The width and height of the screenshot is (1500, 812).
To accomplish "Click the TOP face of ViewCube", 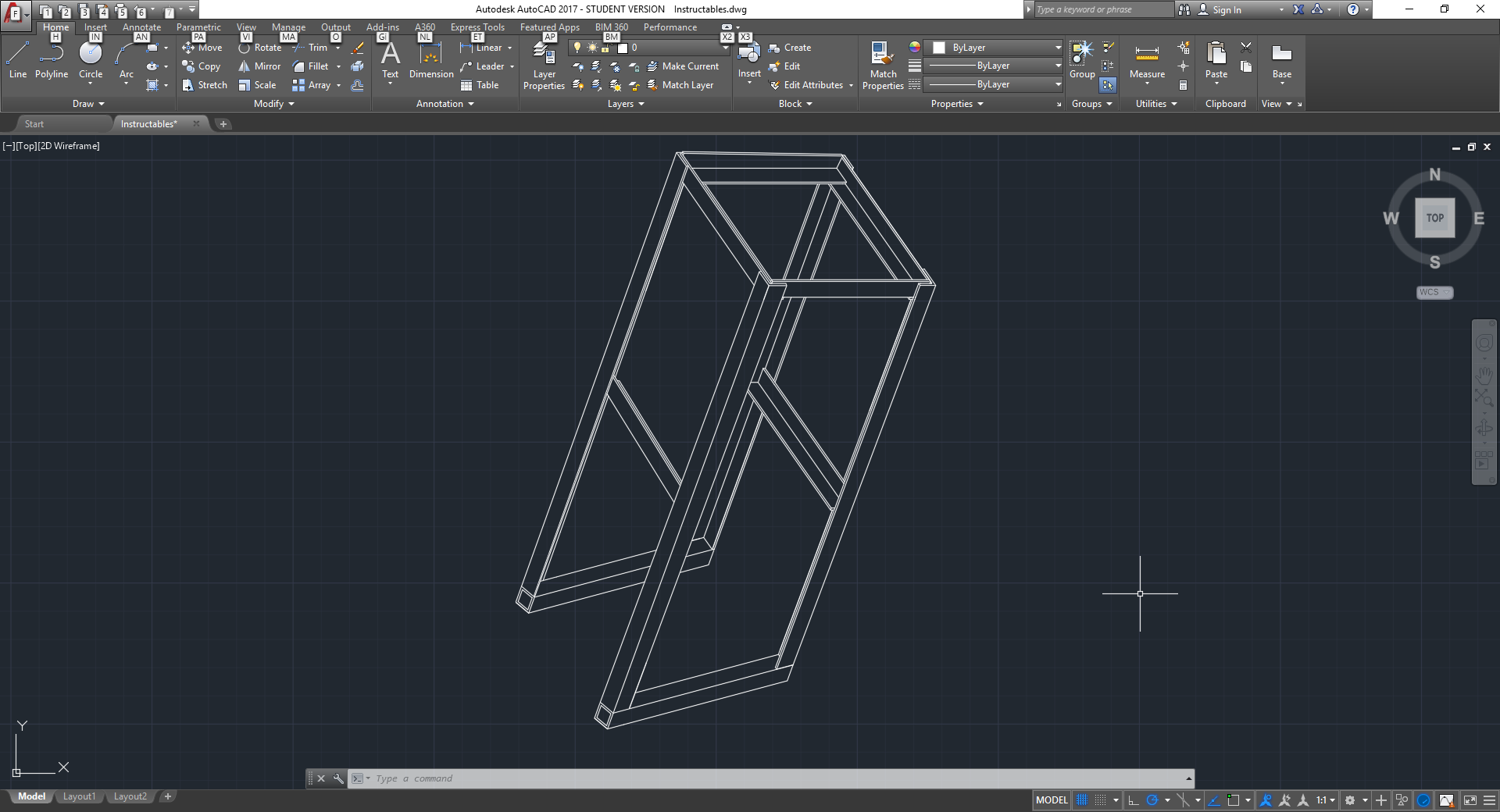I will tap(1434, 218).
